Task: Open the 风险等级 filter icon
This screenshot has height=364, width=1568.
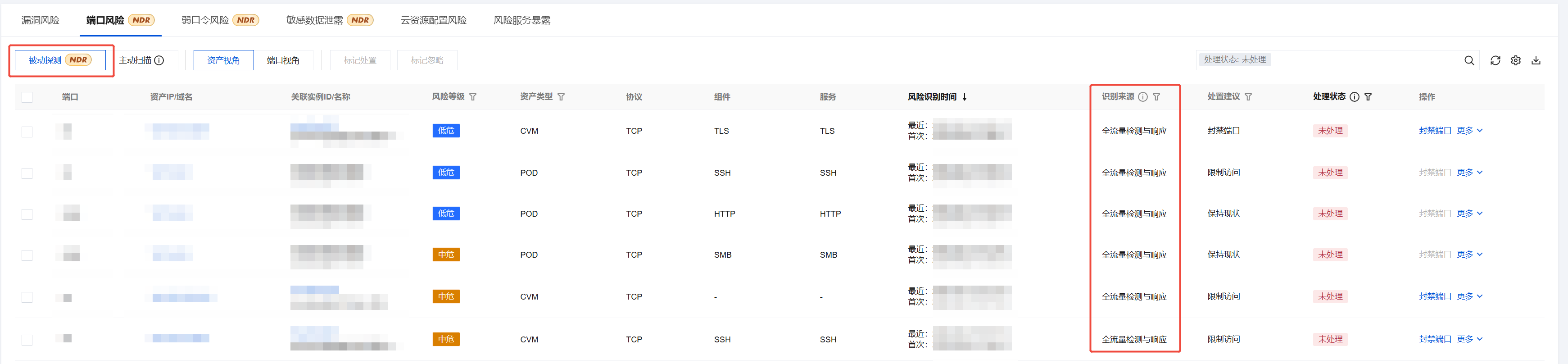Action: pyautogui.click(x=473, y=97)
